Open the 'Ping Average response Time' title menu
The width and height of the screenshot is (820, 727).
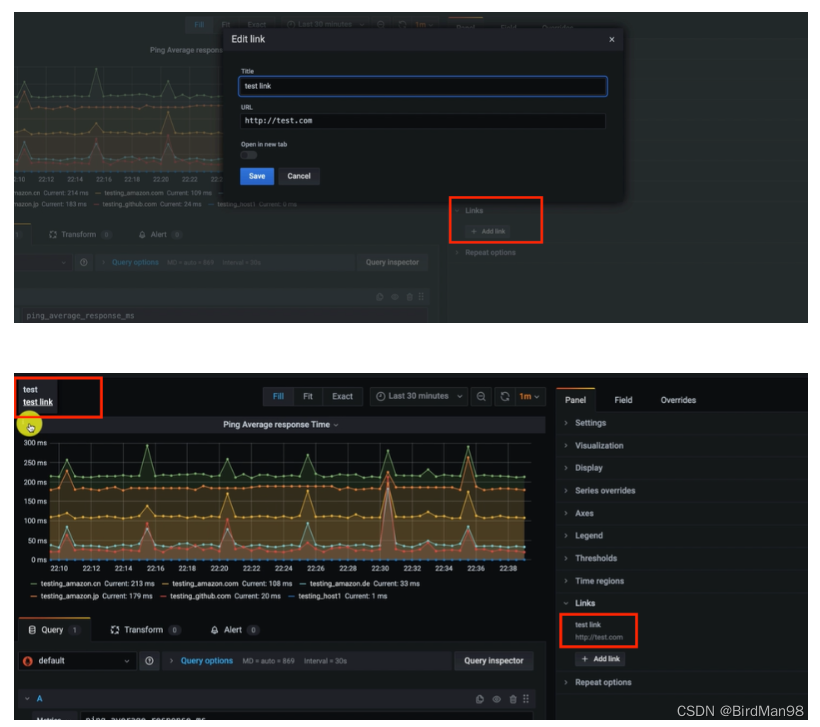pyautogui.click(x=281, y=425)
